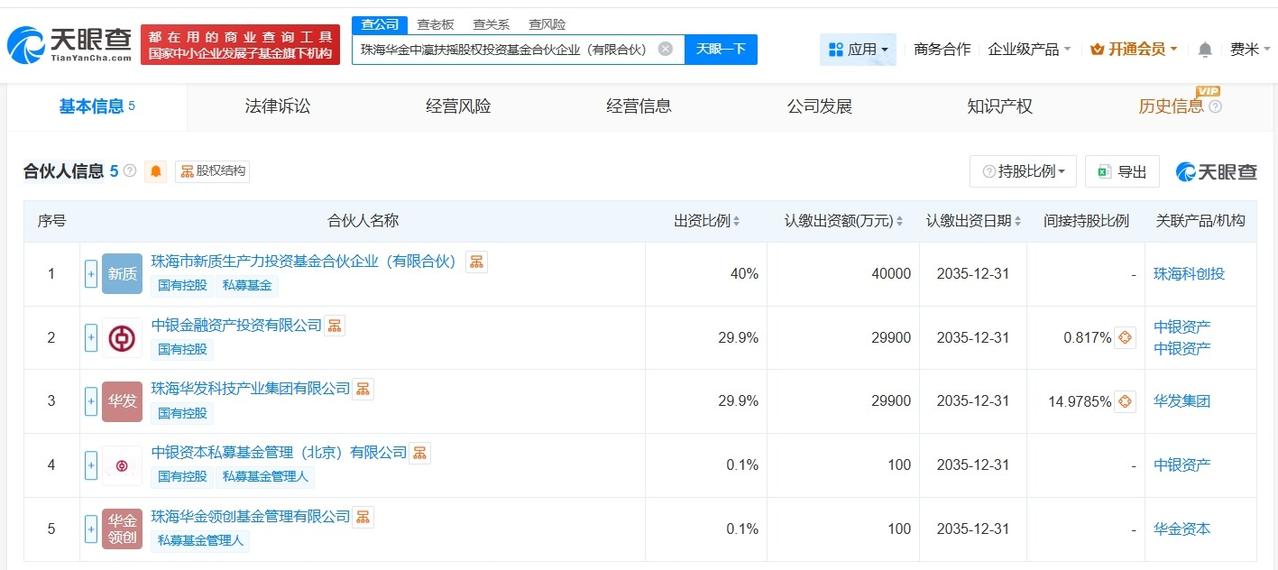1278x570 pixels.
Task: Open 中银资本私募基金管理（北京）有限公司 link
Action: (279, 452)
